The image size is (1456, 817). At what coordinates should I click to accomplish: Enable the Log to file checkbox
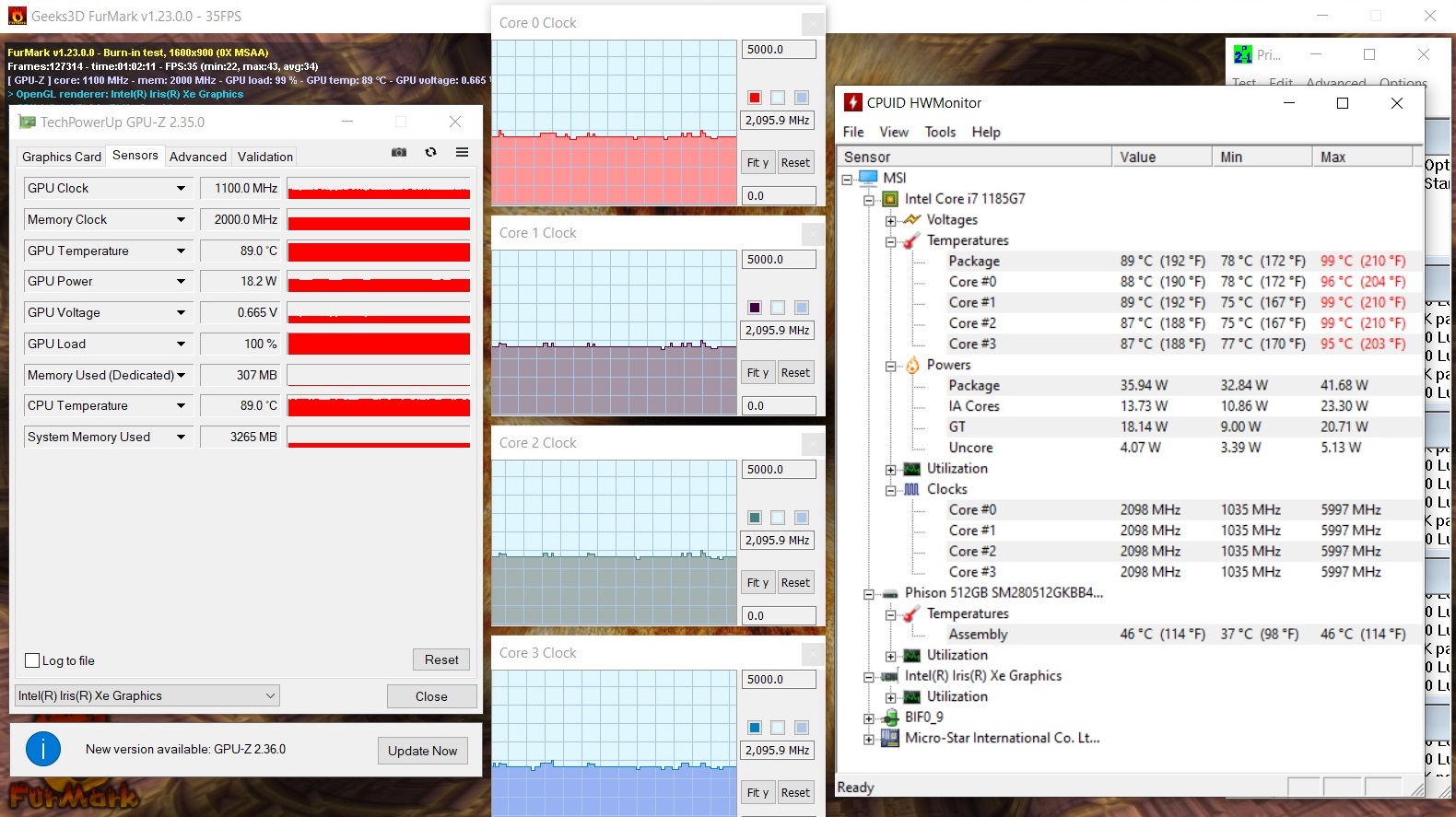(x=32, y=660)
